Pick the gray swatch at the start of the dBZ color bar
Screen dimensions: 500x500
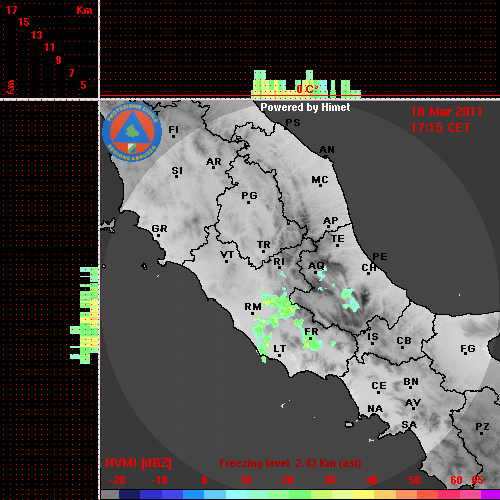click(x=110, y=494)
